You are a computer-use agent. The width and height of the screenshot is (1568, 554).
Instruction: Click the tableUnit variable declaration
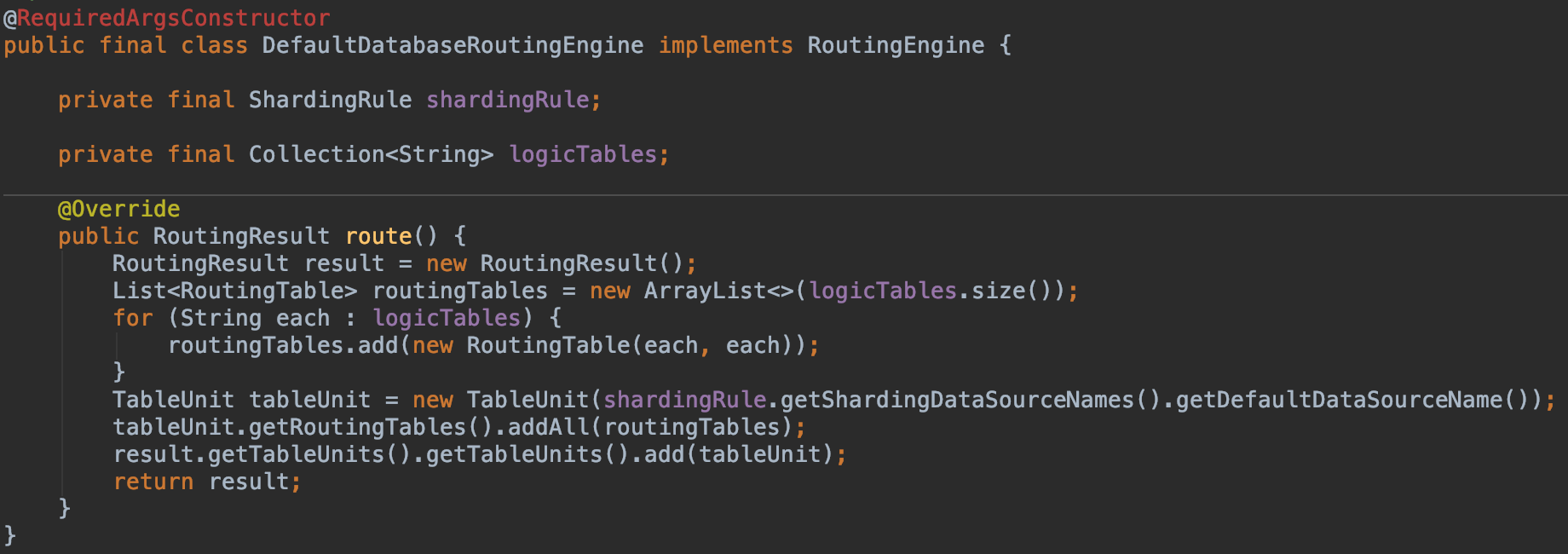click(x=310, y=400)
